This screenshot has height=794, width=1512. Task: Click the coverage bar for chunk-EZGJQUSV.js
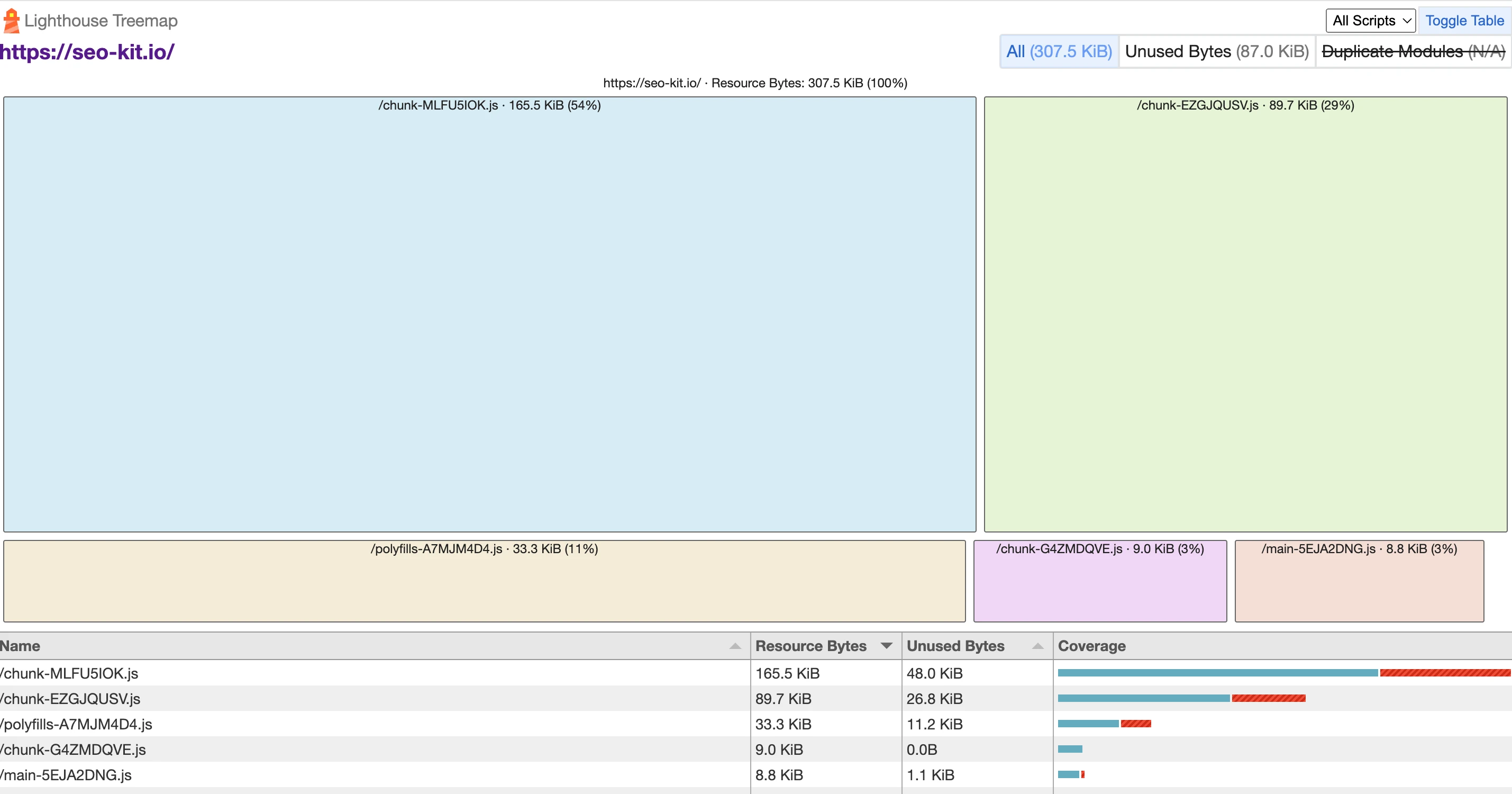pos(1181,698)
